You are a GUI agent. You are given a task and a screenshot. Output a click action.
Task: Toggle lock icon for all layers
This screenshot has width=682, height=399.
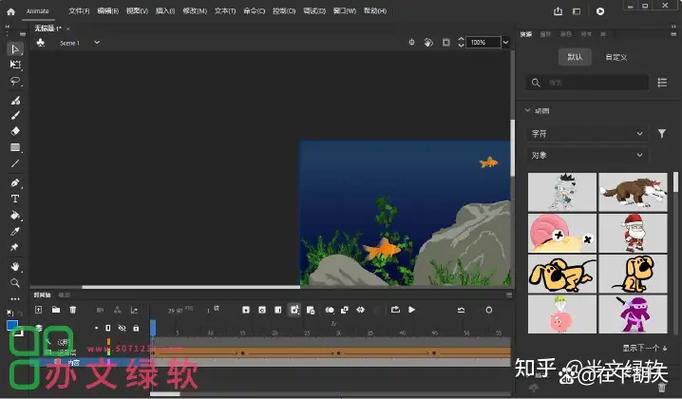(x=136, y=328)
